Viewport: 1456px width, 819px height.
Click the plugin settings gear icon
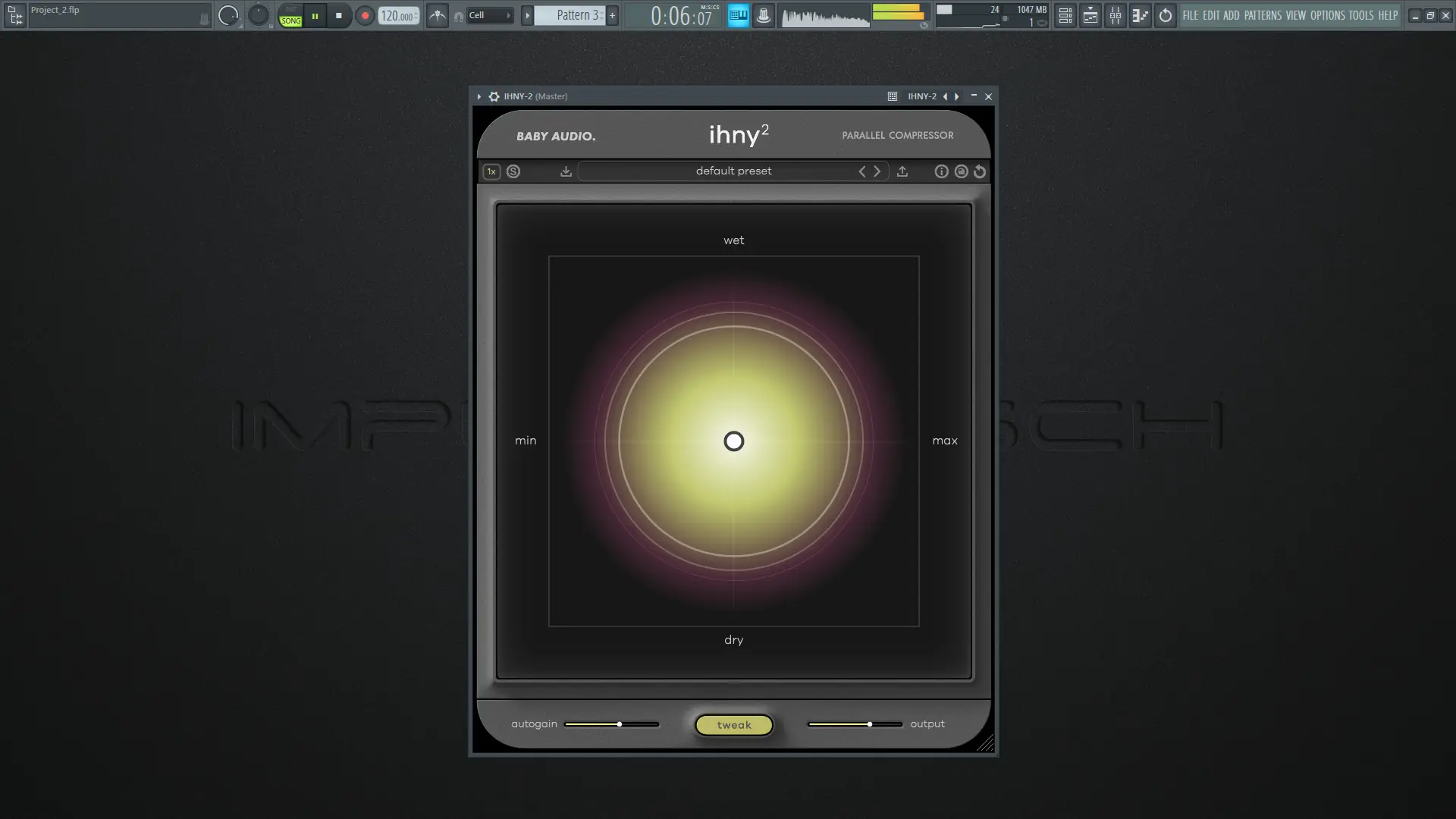(x=494, y=96)
